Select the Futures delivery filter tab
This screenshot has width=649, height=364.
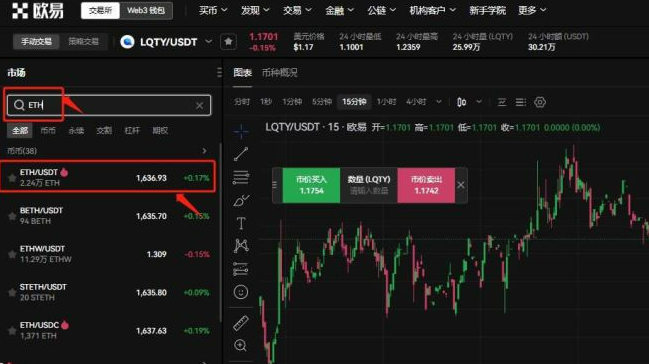click(x=104, y=131)
